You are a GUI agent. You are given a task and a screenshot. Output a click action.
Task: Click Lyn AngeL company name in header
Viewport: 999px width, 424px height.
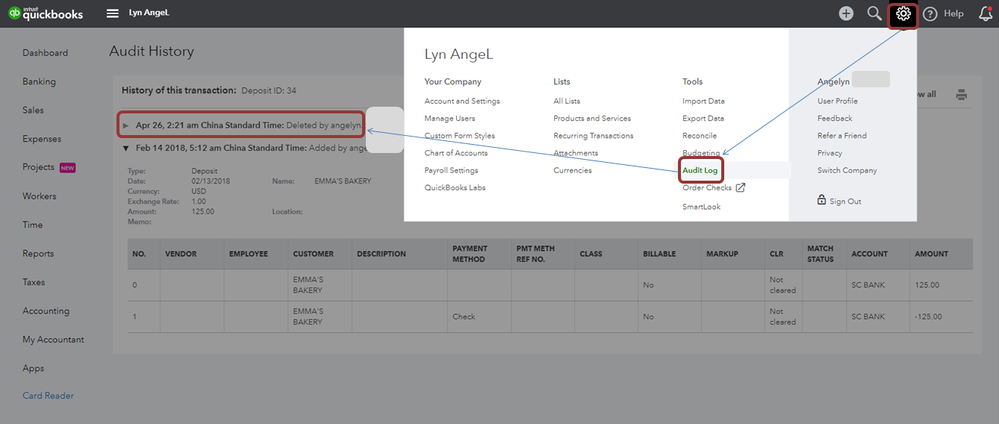pos(149,13)
